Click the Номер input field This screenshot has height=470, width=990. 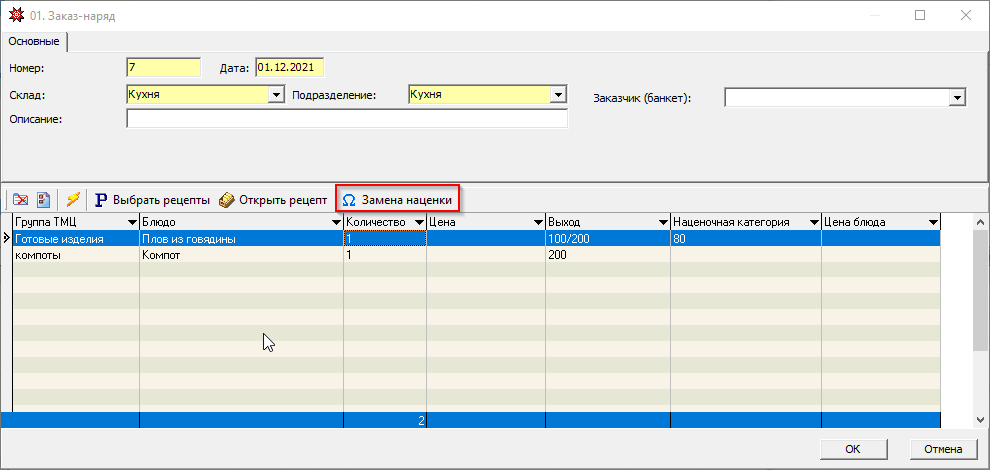[163, 68]
